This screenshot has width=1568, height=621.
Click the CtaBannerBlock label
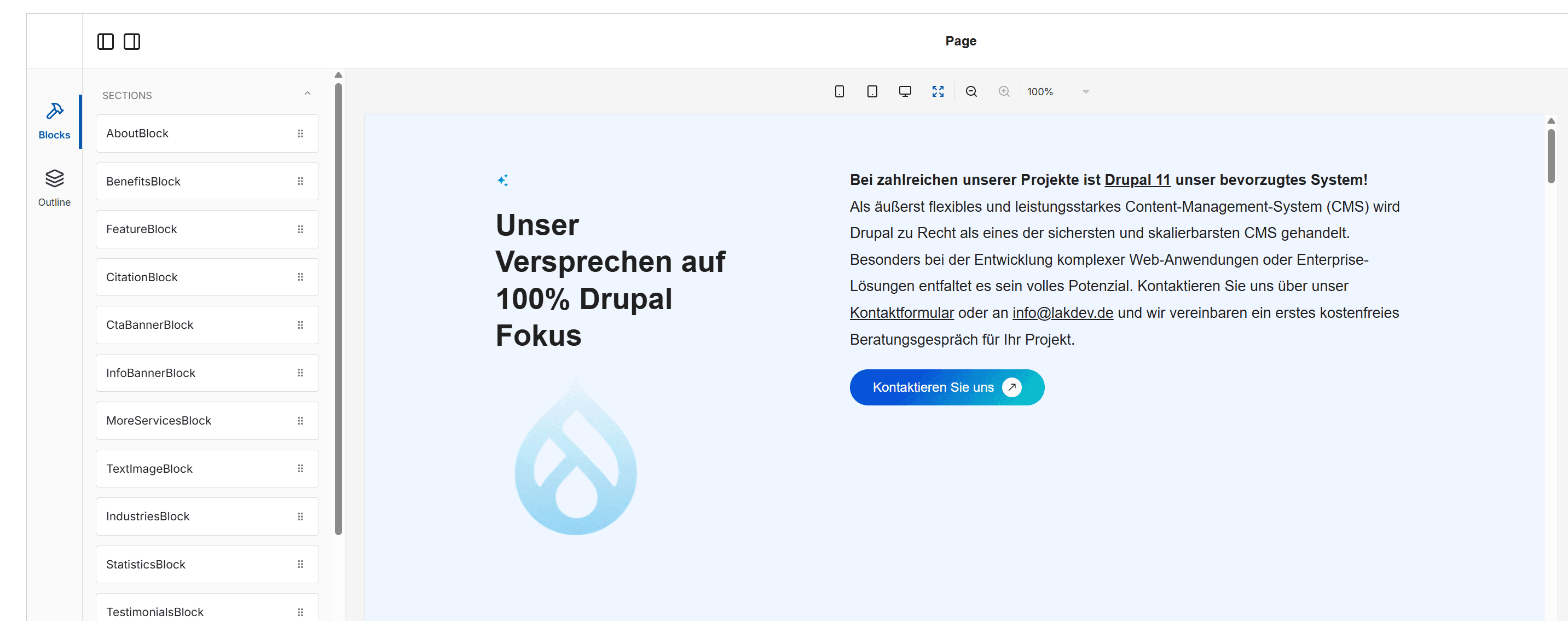coord(150,325)
